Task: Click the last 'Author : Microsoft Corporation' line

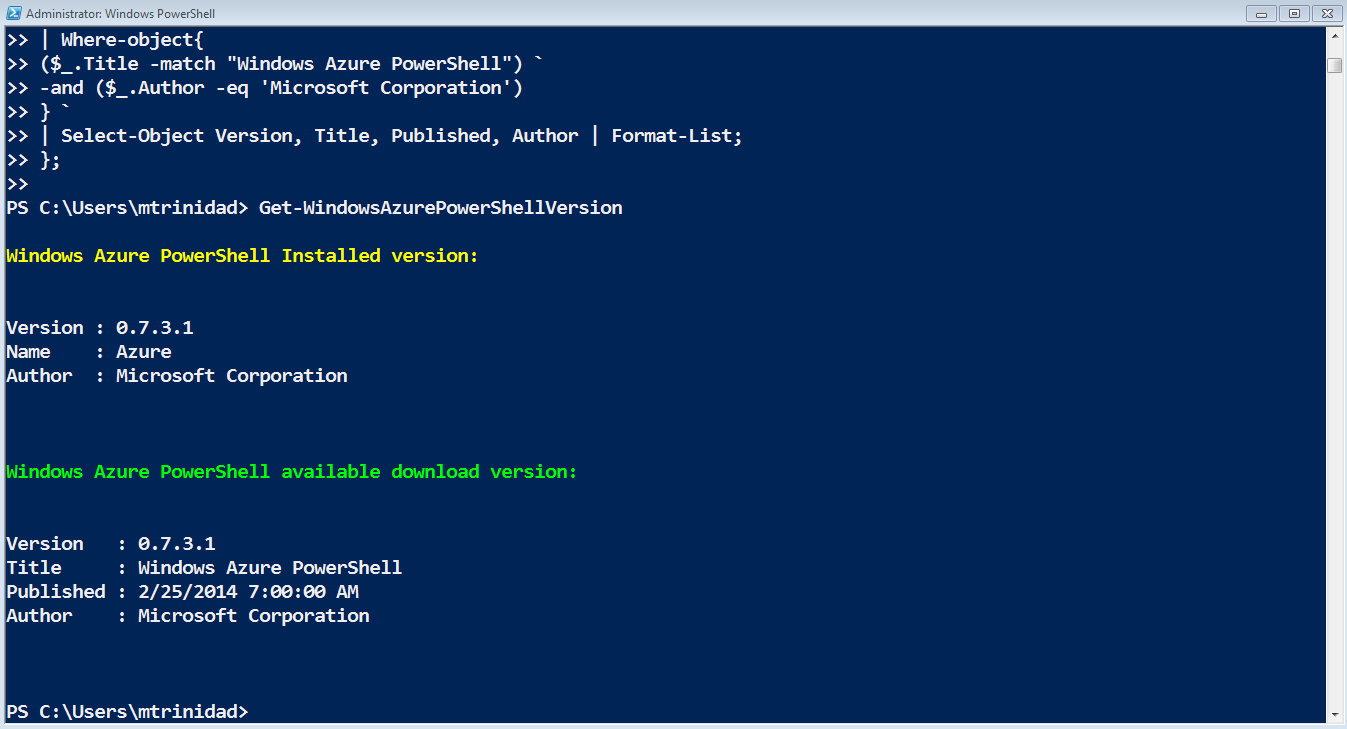Action: coord(188,616)
